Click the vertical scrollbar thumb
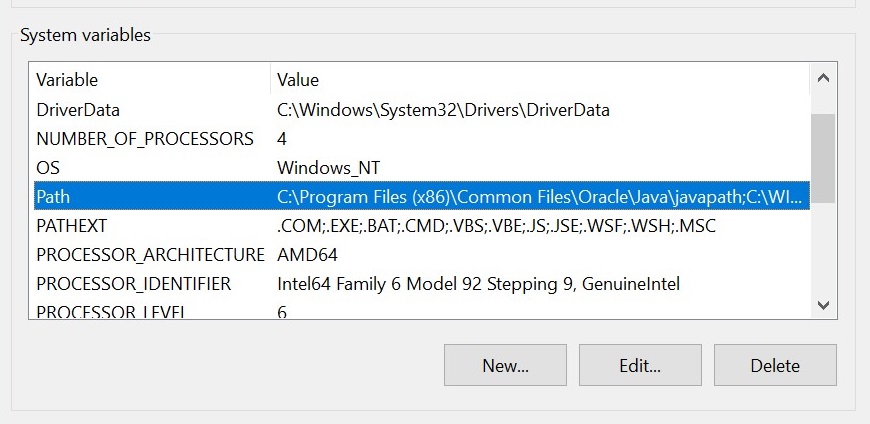The width and height of the screenshot is (870, 424). (823, 158)
